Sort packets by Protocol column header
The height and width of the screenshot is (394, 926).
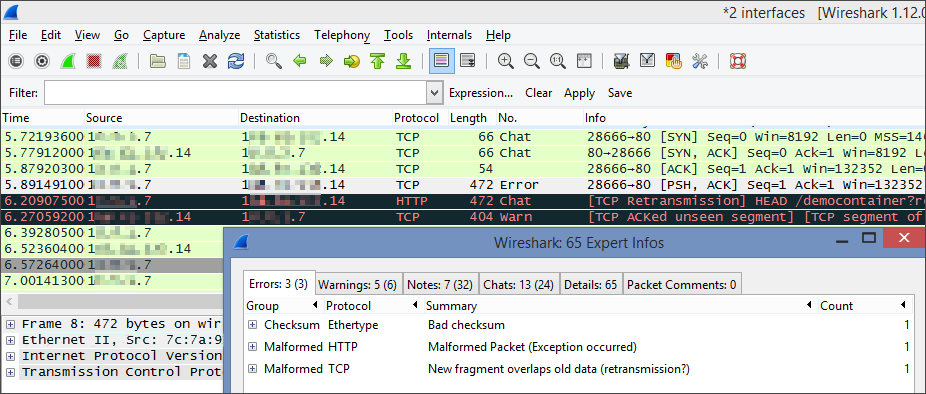coord(420,118)
